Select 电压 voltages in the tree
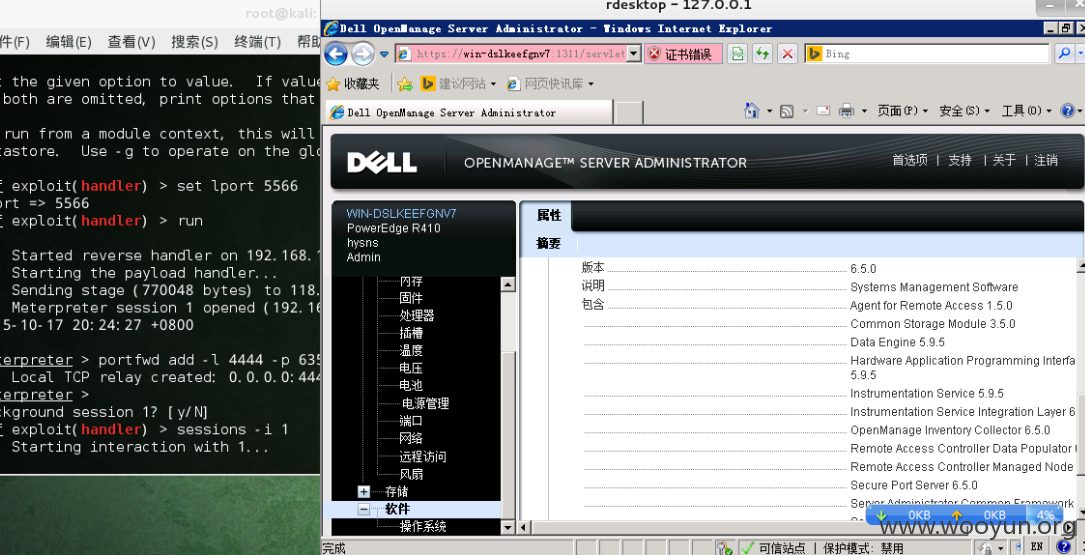The image size is (1085, 555). (x=411, y=368)
